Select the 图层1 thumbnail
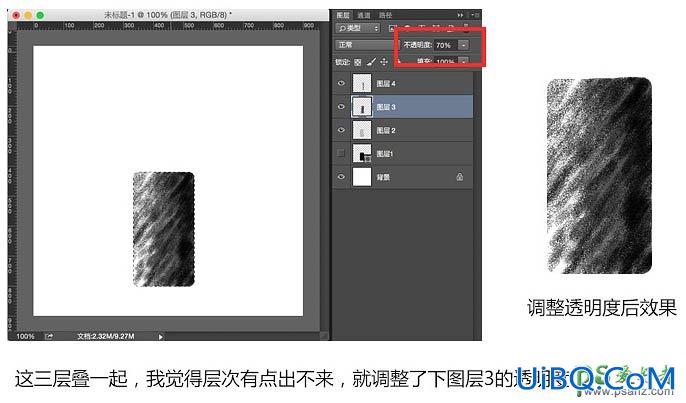Viewport: 686px width, 403px height. tap(360, 153)
